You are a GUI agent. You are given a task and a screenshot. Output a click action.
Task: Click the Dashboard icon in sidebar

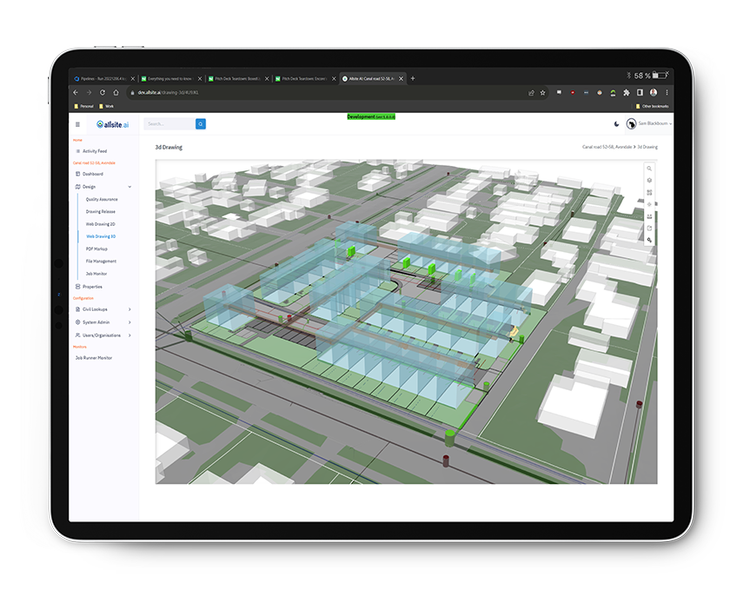[78, 174]
